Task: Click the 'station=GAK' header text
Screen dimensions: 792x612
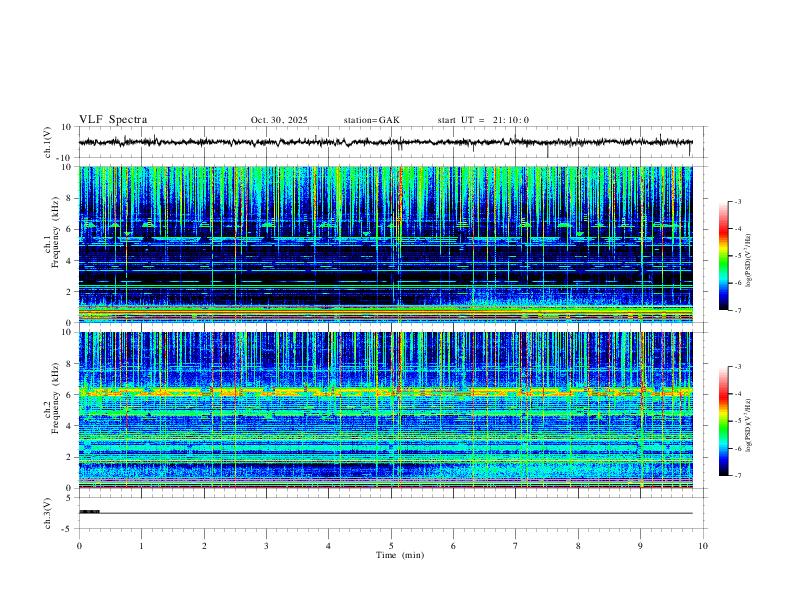Action: [x=371, y=120]
